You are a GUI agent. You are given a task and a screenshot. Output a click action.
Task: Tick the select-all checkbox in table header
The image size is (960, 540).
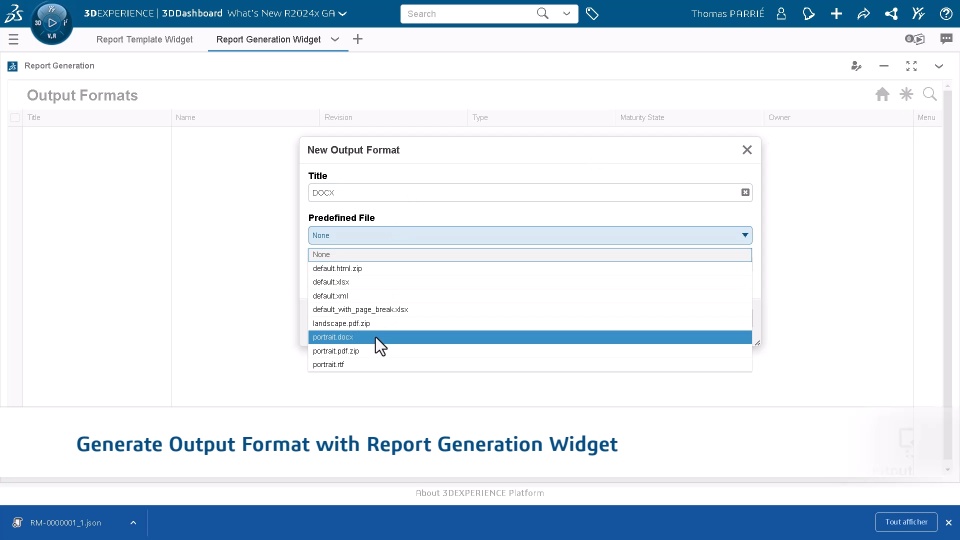click(x=15, y=118)
